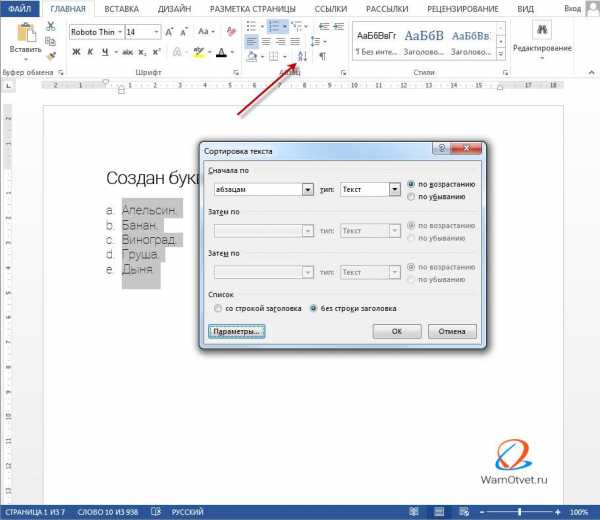Screen dimensions: 600x520
Task: Collapse the ribbon with the arrow icon
Action: [x=592, y=72]
